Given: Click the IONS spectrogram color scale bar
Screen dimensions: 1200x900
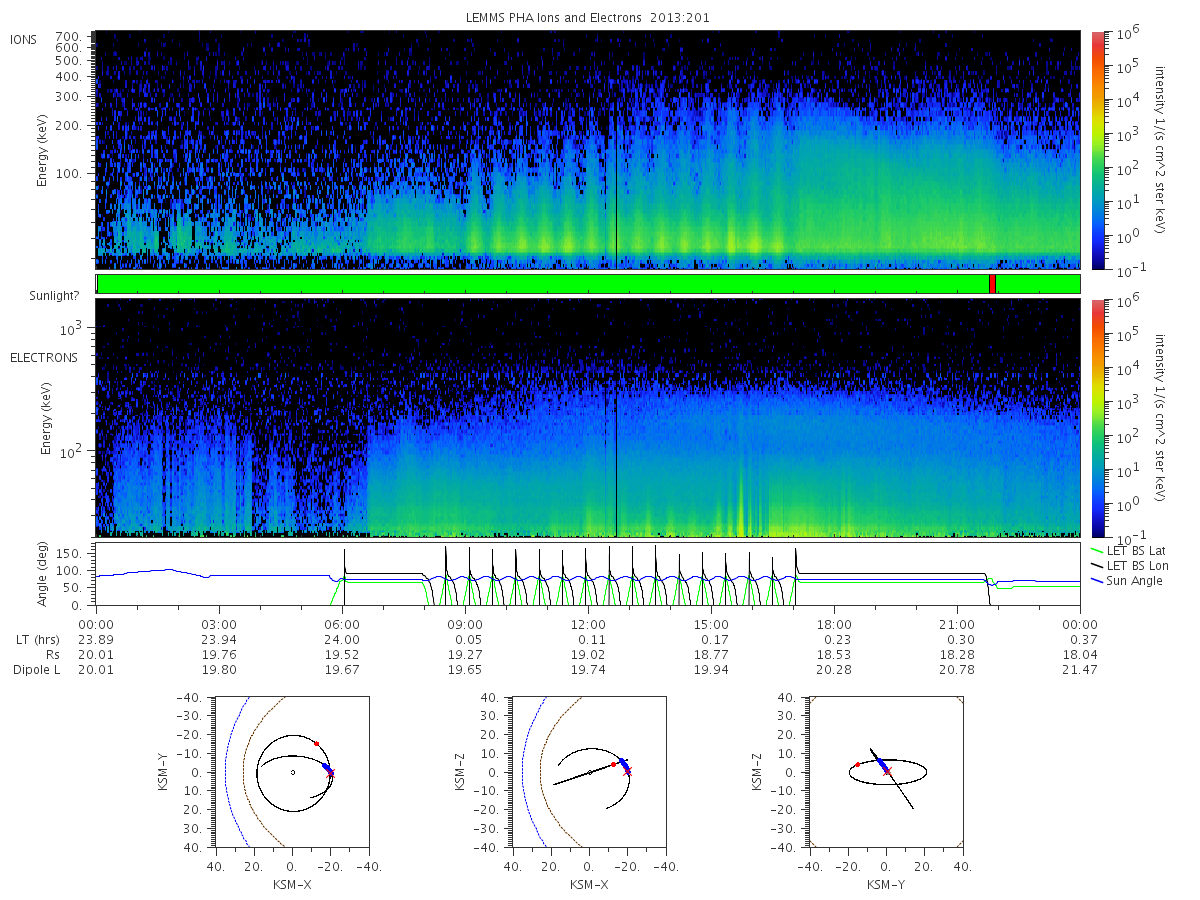Looking at the screenshot, I should pos(1098,150).
